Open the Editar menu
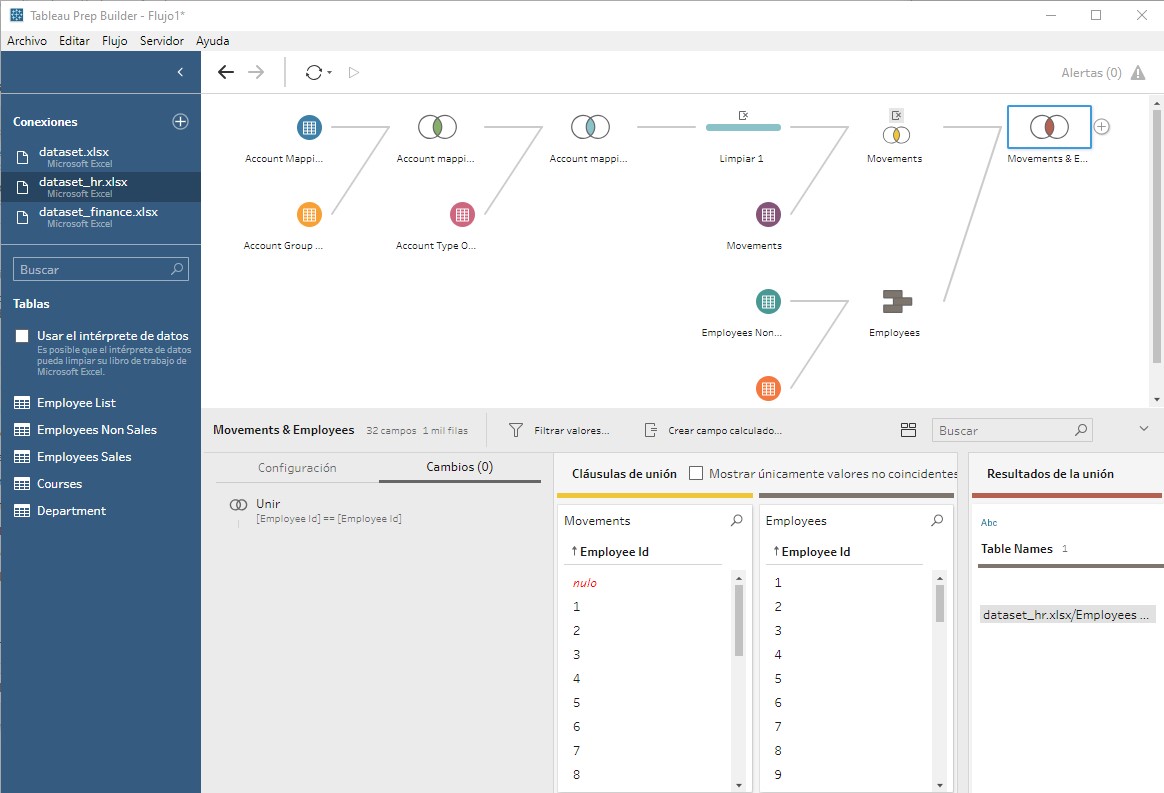Image resolution: width=1164 pixels, height=793 pixels. click(74, 41)
